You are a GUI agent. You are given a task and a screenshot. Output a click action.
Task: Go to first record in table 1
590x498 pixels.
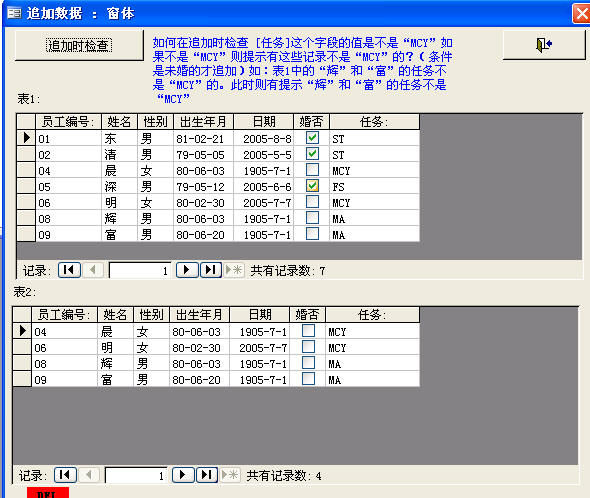click(69, 270)
